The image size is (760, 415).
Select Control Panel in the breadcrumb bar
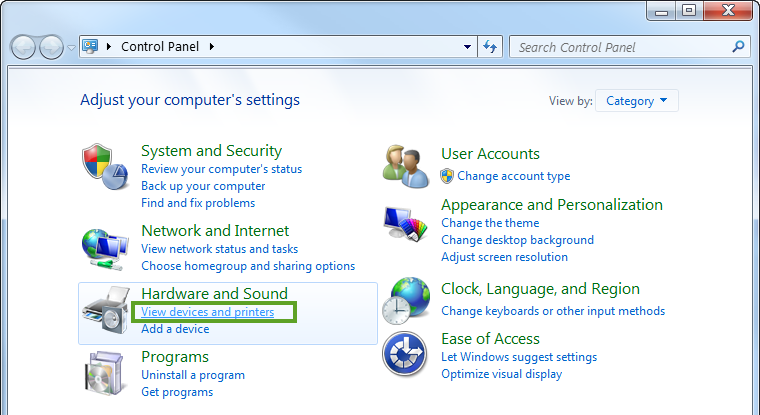click(160, 47)
